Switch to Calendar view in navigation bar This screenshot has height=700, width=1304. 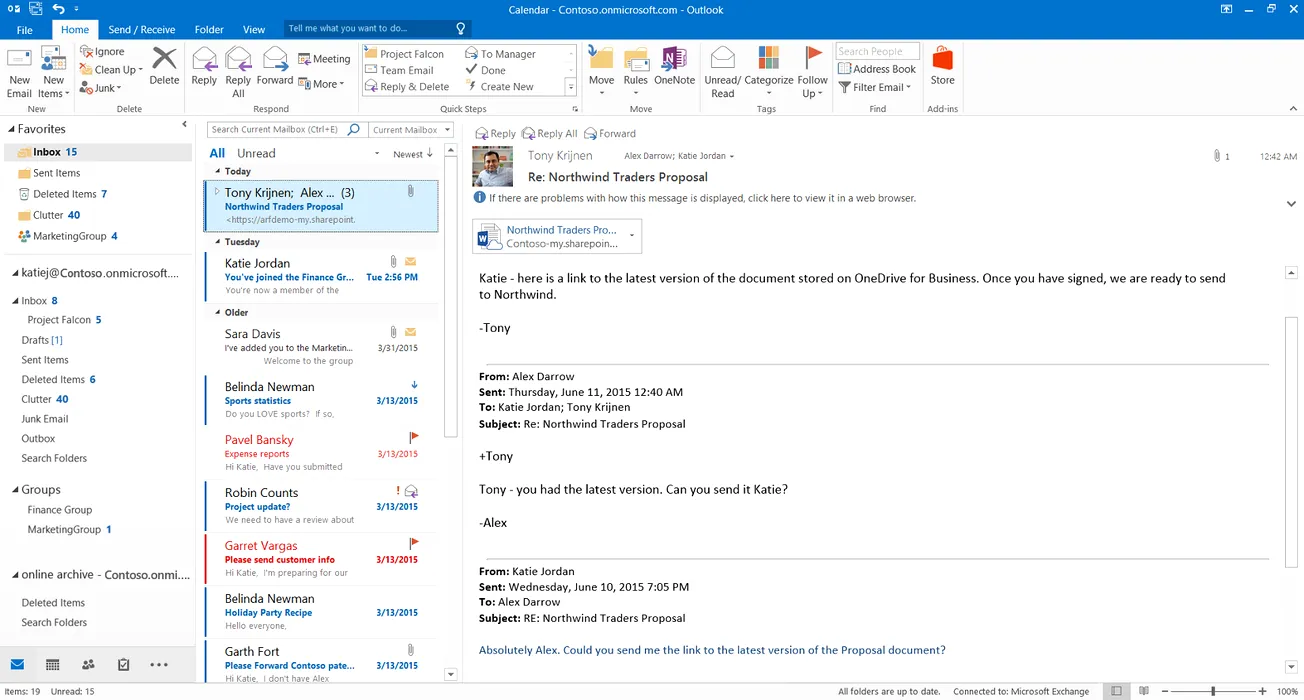53,664
